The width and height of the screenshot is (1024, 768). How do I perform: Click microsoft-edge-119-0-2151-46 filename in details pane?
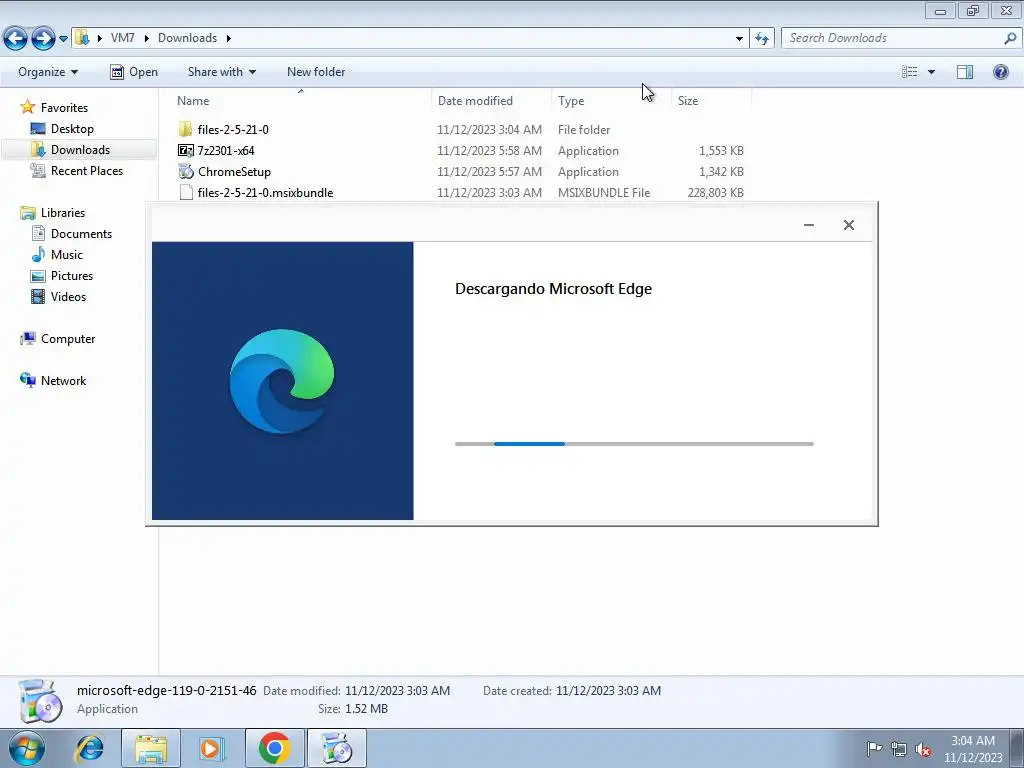[167, 690]
